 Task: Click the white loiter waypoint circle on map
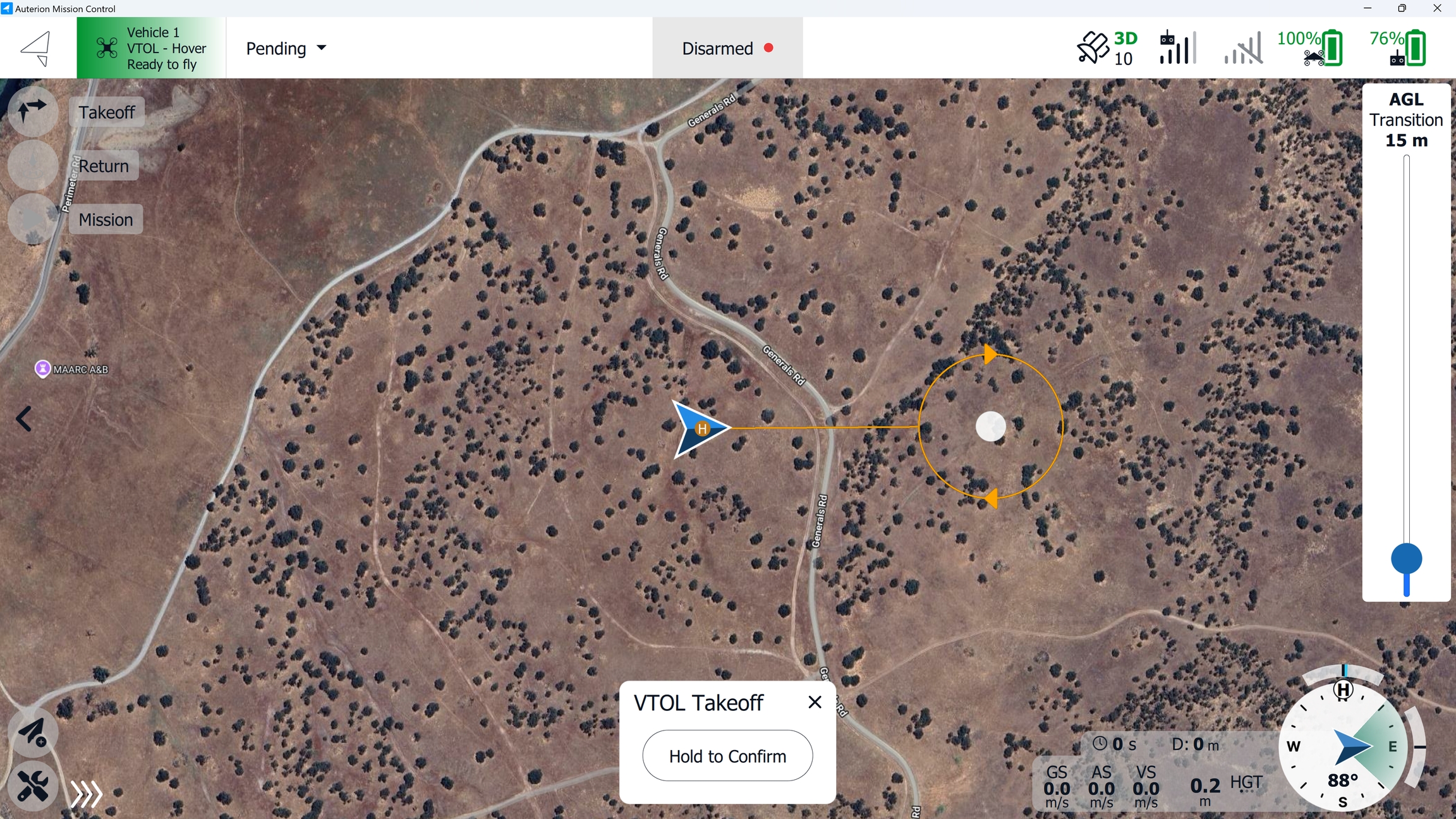[x=990, y=427]
